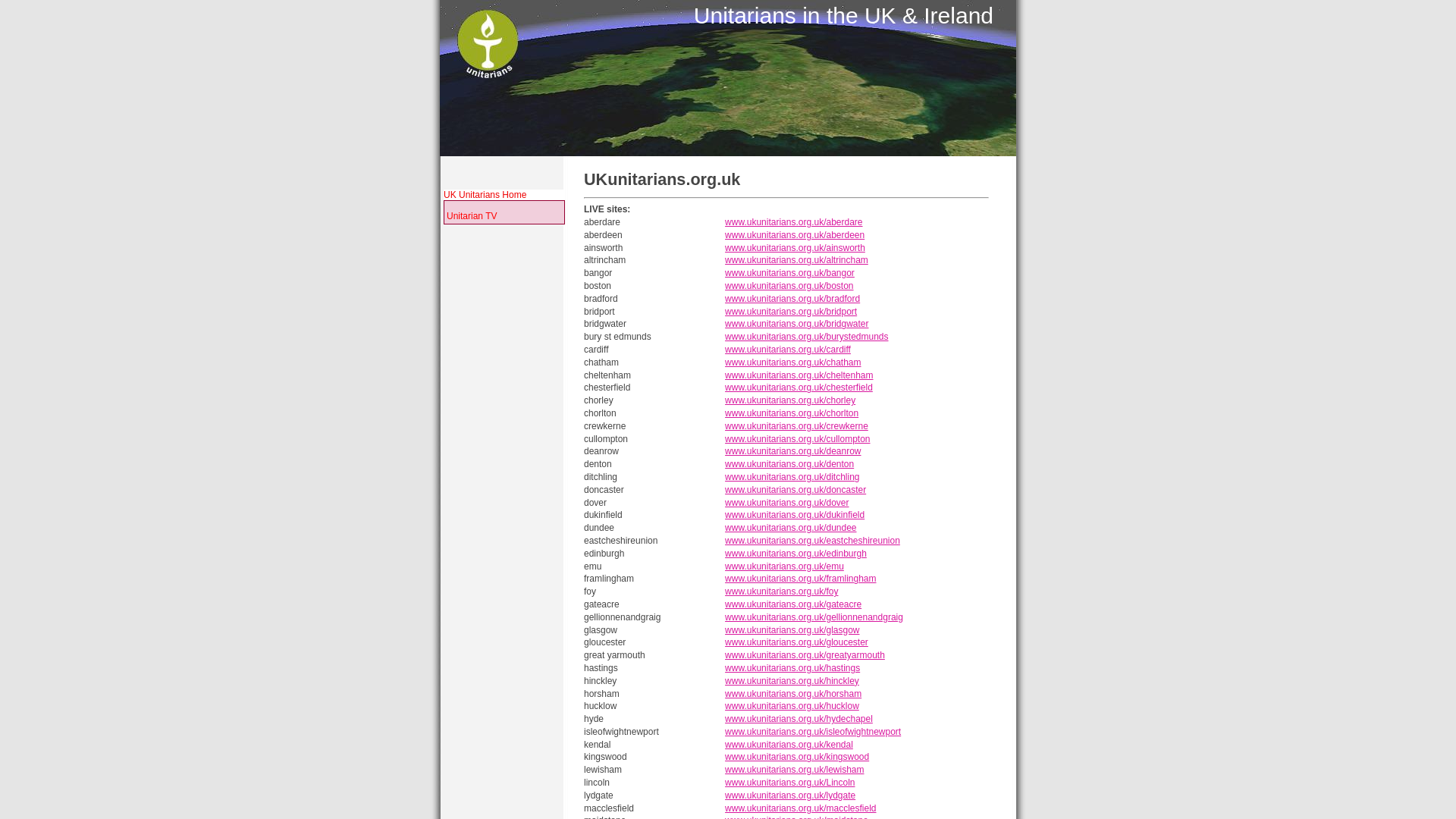Open the gateacre site link

(793, 604)
